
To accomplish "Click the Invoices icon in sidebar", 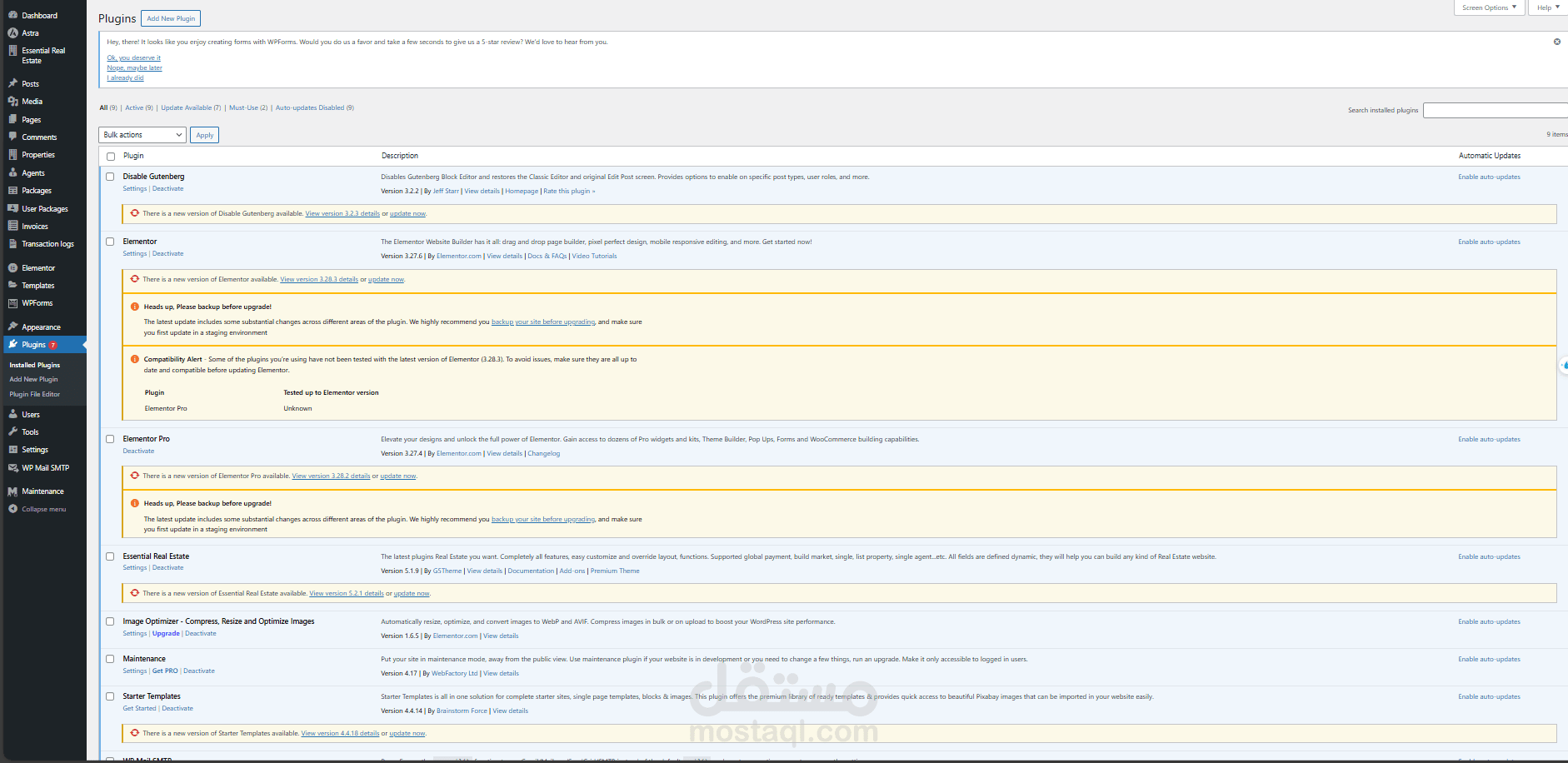I will coord(12,226).
